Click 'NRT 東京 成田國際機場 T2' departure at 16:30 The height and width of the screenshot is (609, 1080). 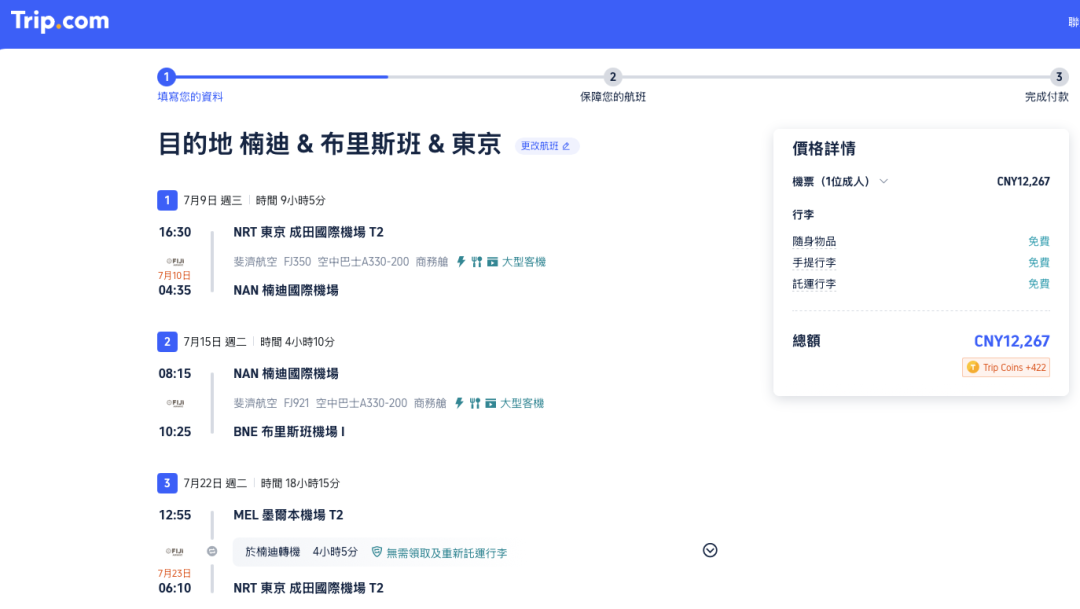click(309, 232)
